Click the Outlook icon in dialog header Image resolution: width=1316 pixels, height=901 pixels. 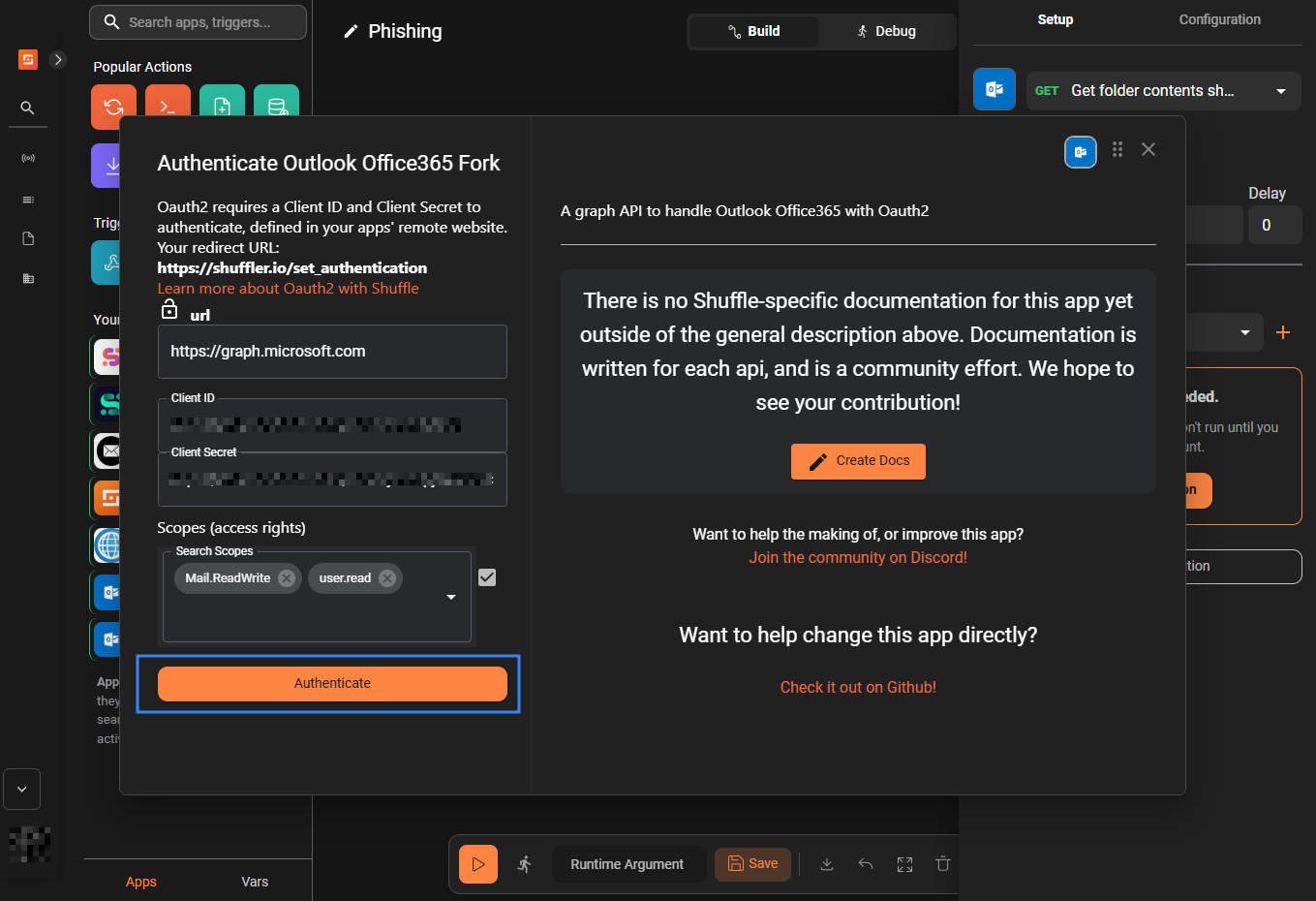coord(1081,152)
